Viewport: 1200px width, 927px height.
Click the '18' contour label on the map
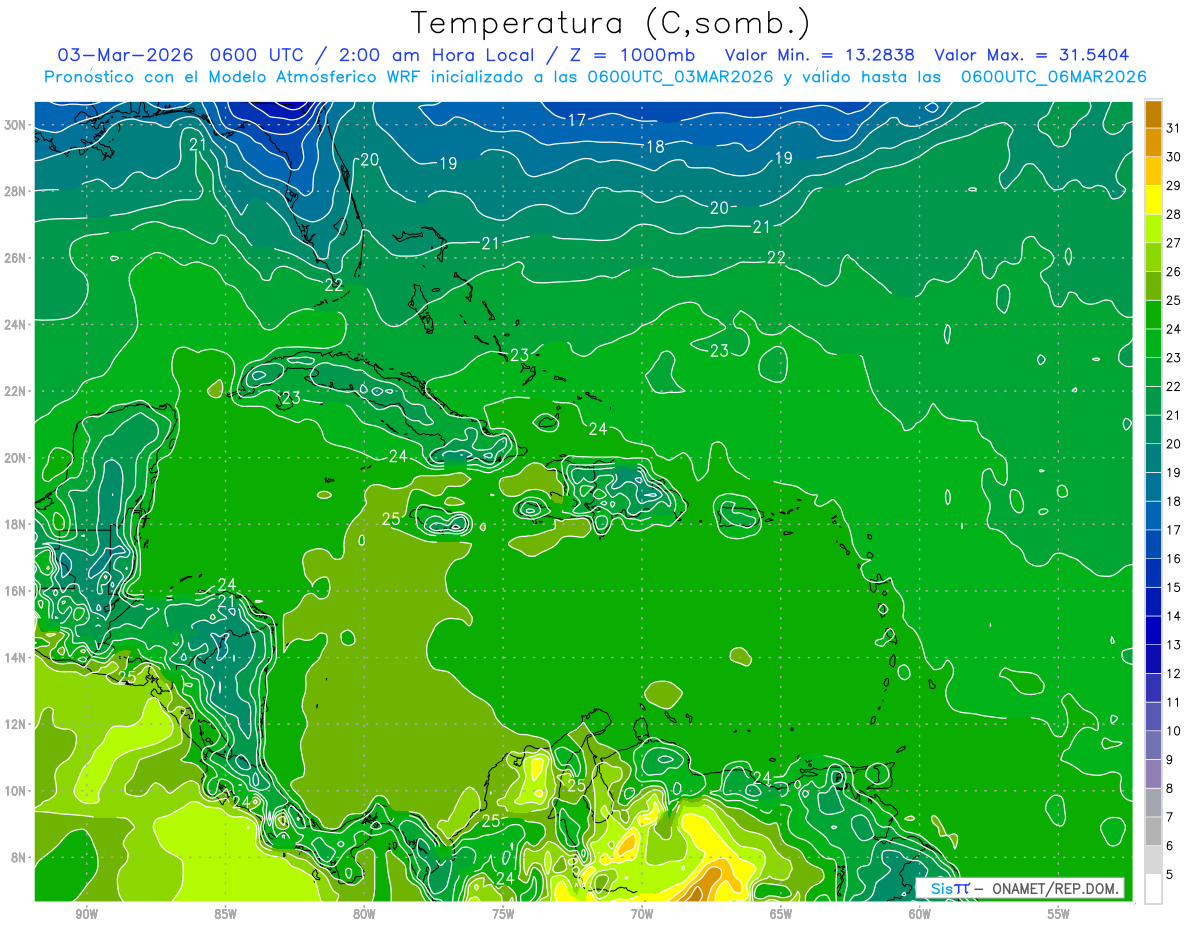[655, 147]
